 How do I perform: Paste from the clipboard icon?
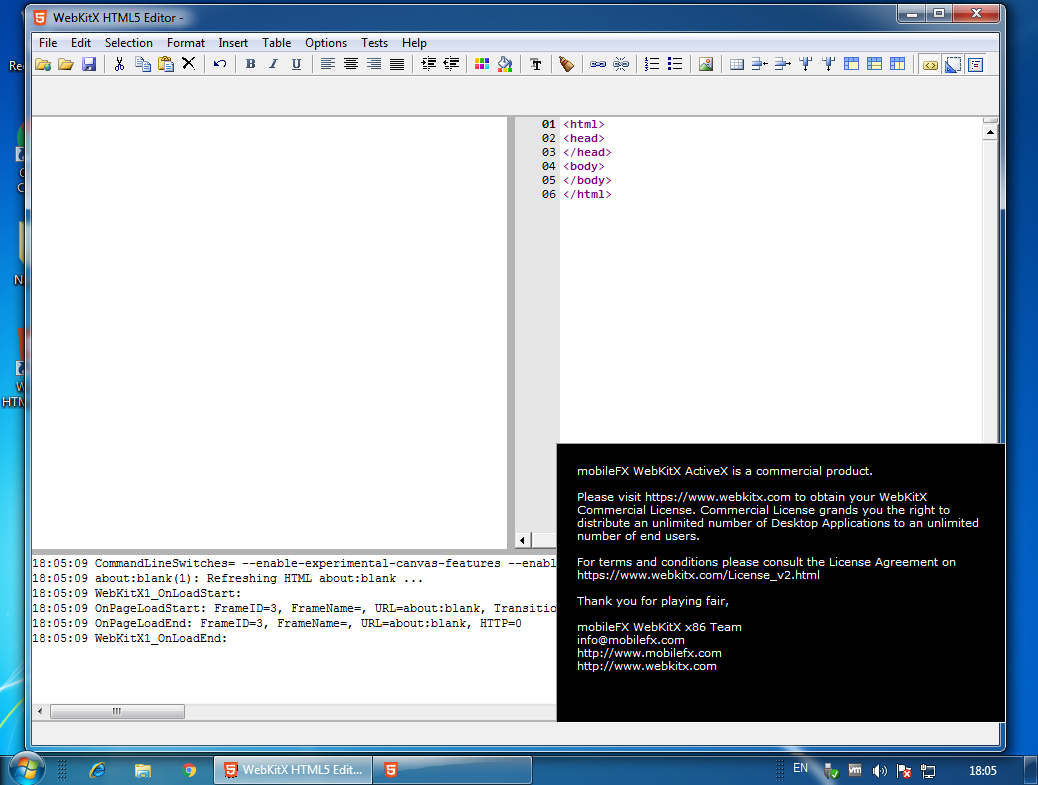(165, 64)
